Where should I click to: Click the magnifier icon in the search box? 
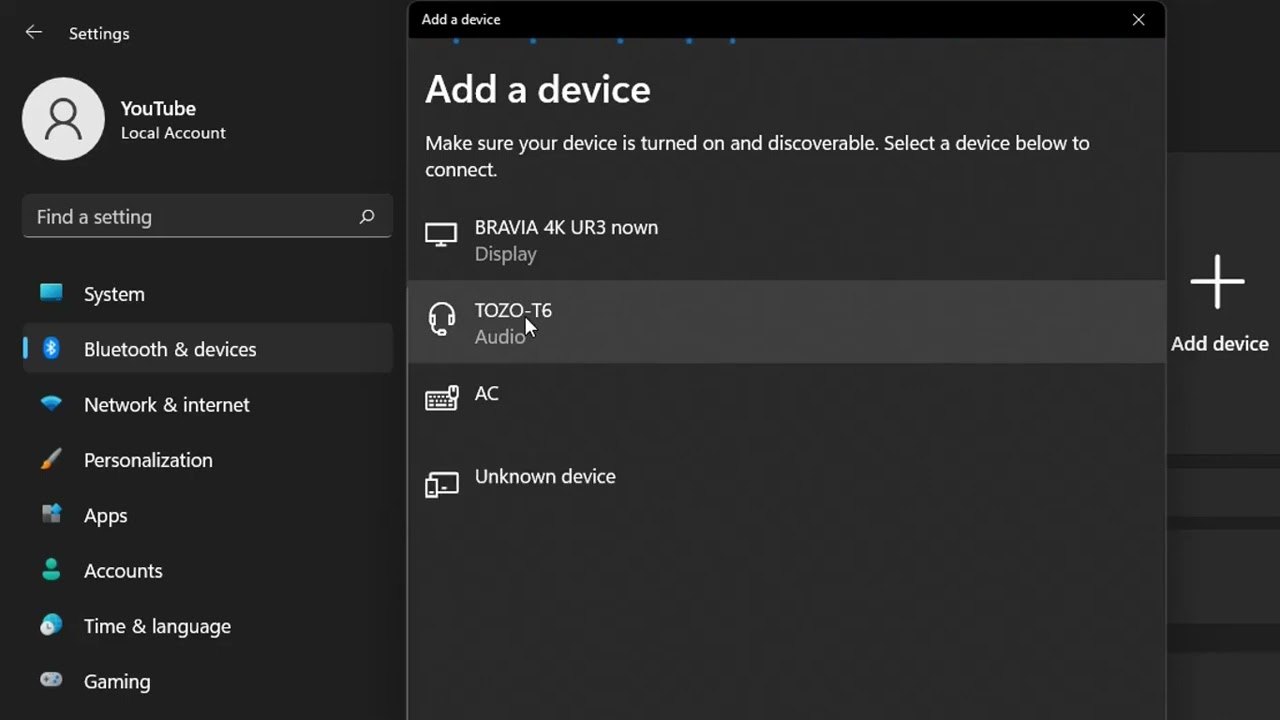[x=367, y=216]
